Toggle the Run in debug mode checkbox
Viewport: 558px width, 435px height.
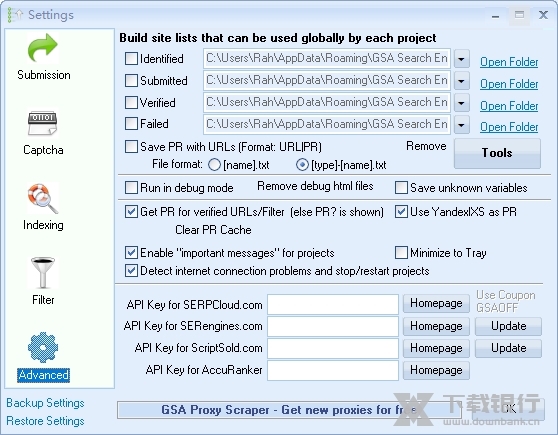coord(131,188)
